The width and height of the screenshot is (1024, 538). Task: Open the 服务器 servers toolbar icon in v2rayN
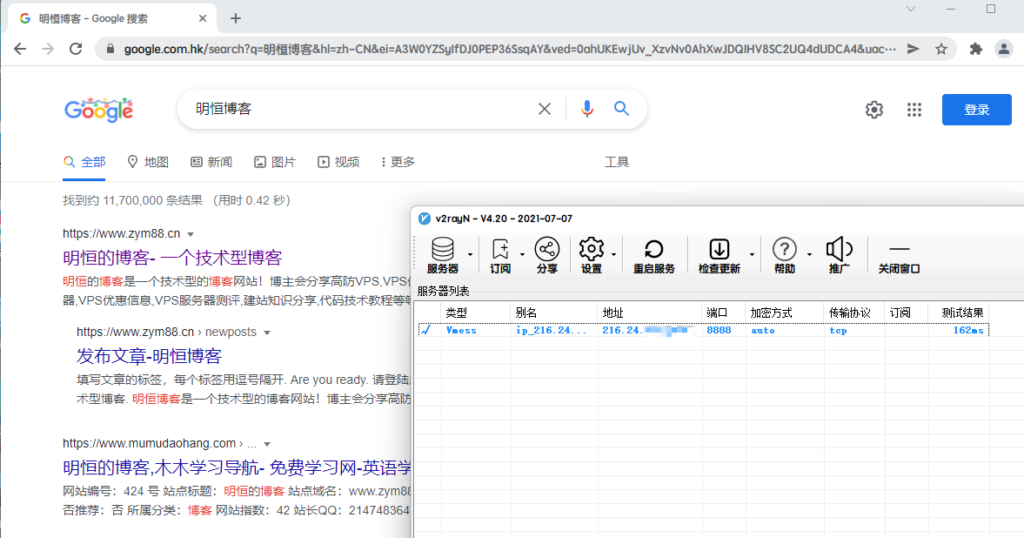click(x=442, y=255)
